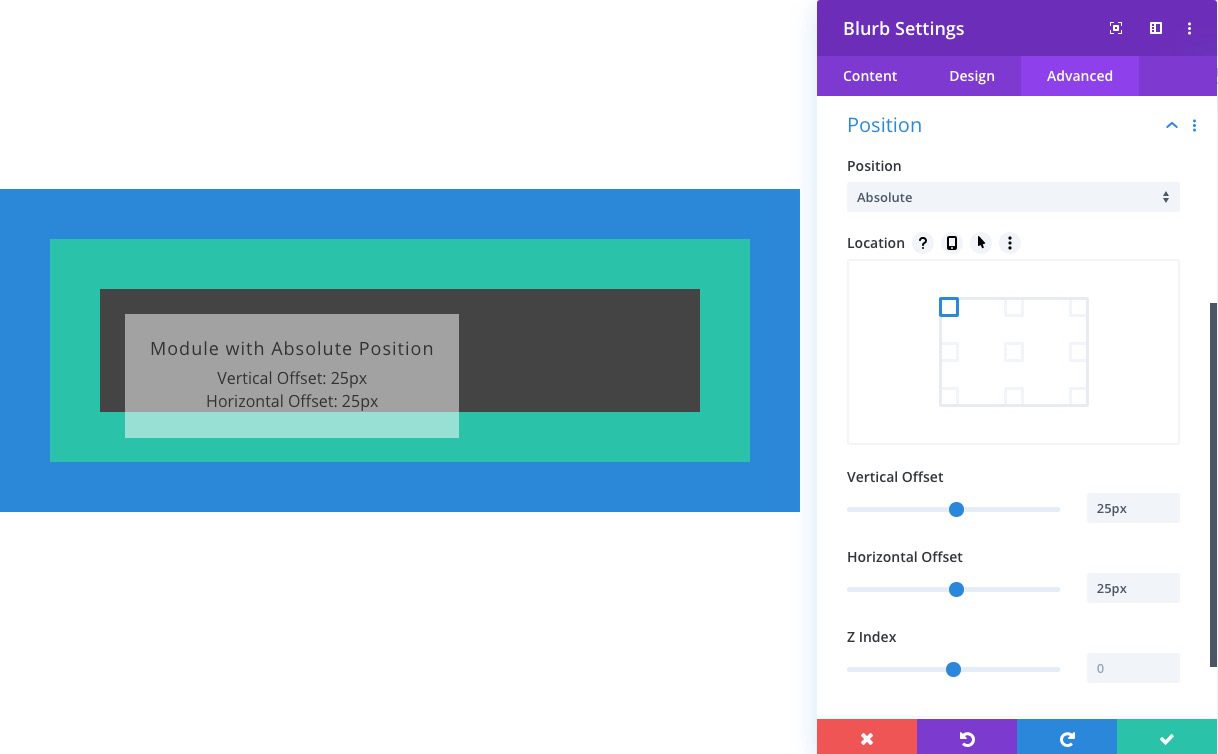The height and width of the screenshot is (754, 1218).
Task: Enable hover Location settings via cursor icon
Action: 980,243
